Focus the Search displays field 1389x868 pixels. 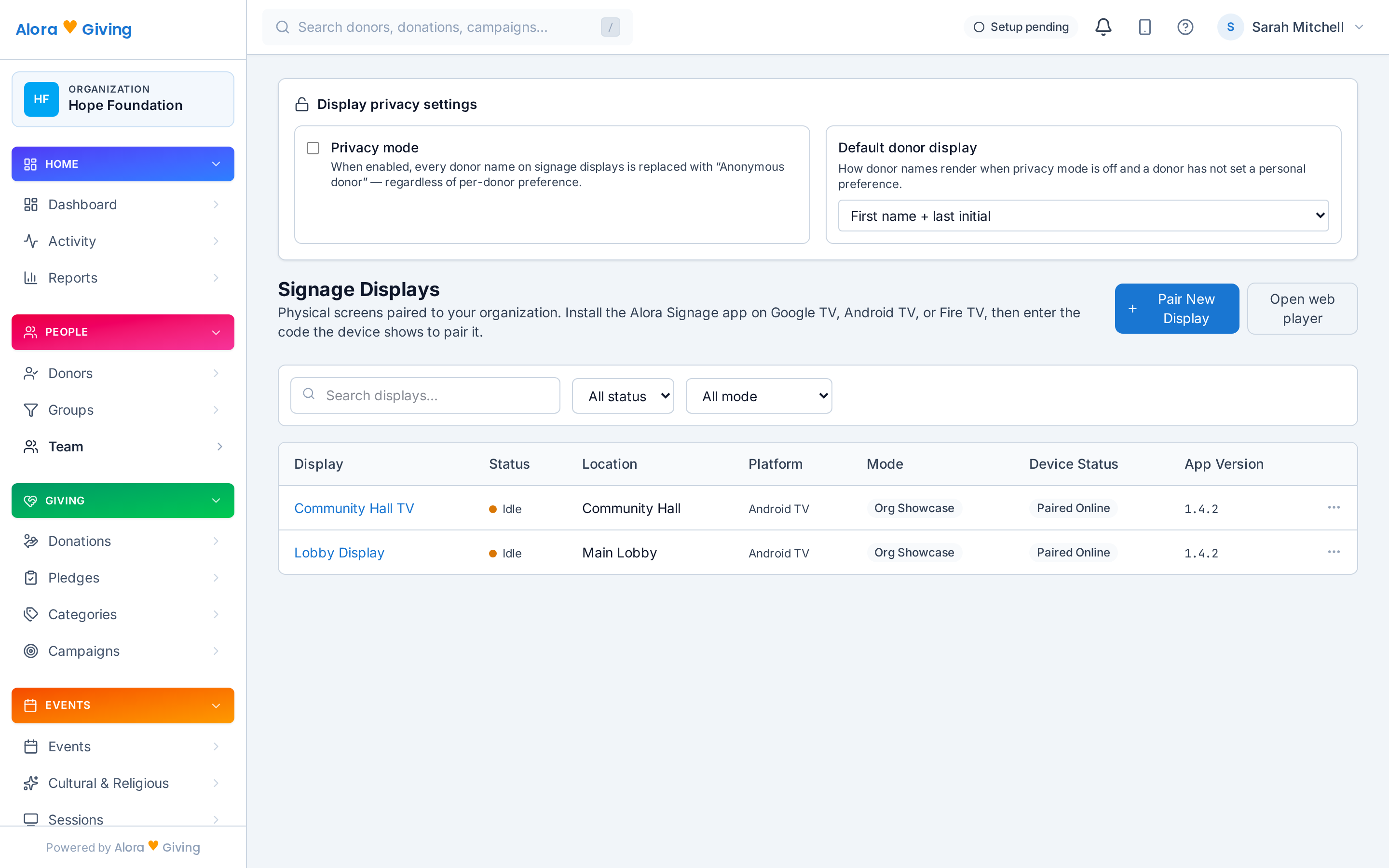(x=425, y=395)
